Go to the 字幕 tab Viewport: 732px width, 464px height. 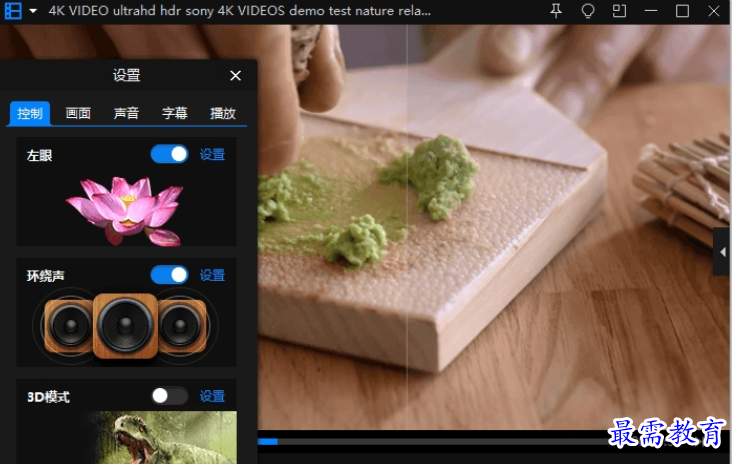coord(175,113)
